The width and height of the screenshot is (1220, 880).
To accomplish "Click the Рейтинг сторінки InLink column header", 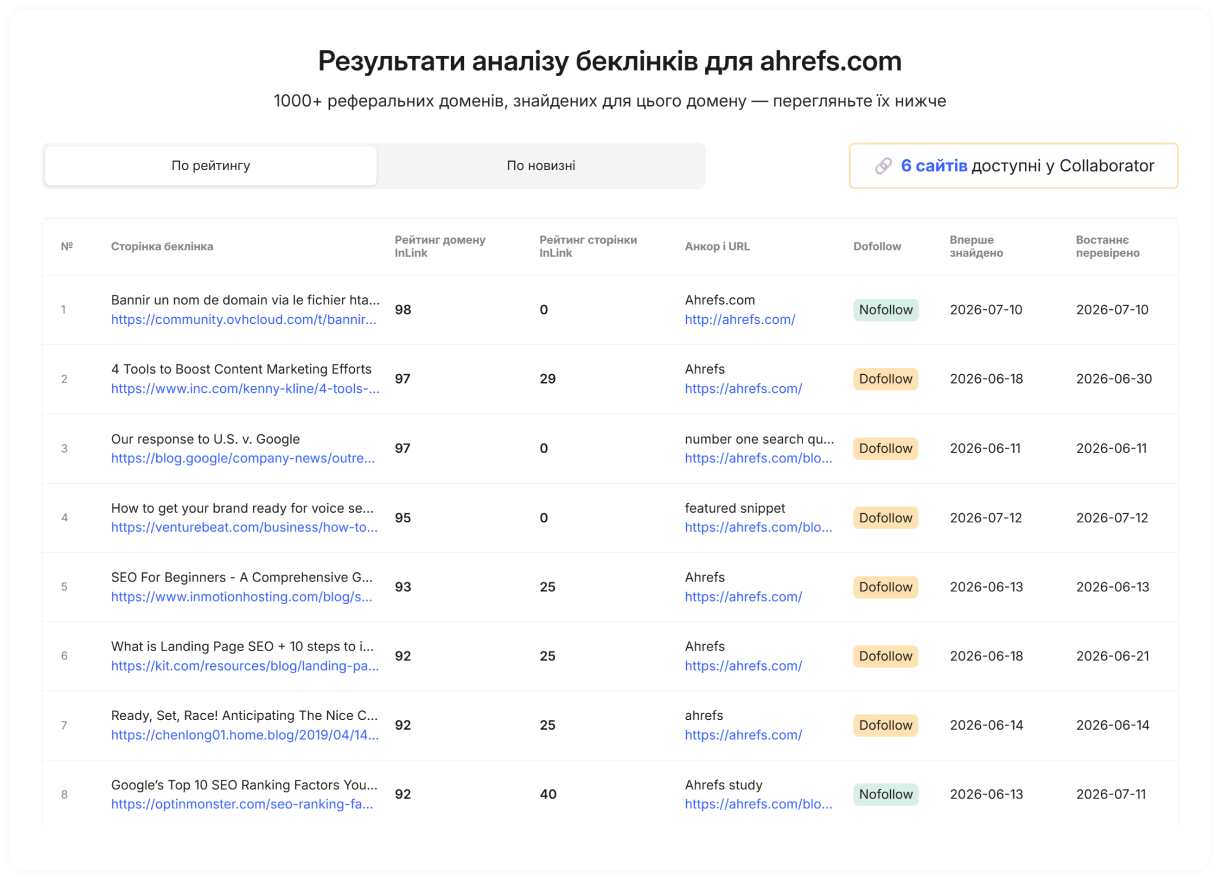I will click(x=588, y=246).
